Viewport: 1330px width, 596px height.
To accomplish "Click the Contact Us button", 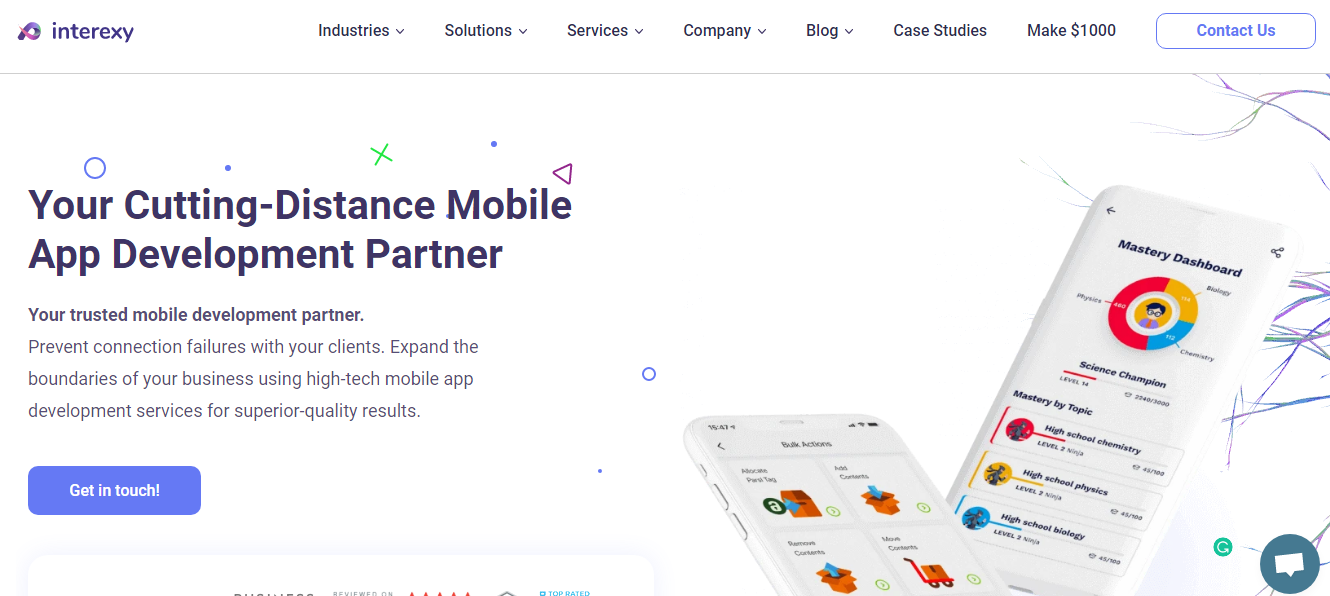I will pos(1236,31).
